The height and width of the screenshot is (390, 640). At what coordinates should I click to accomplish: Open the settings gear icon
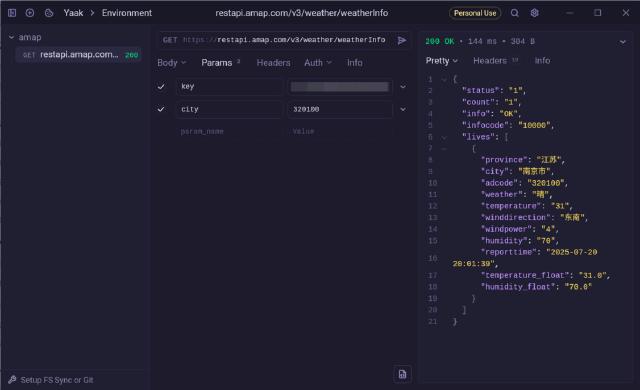(534, 13)
